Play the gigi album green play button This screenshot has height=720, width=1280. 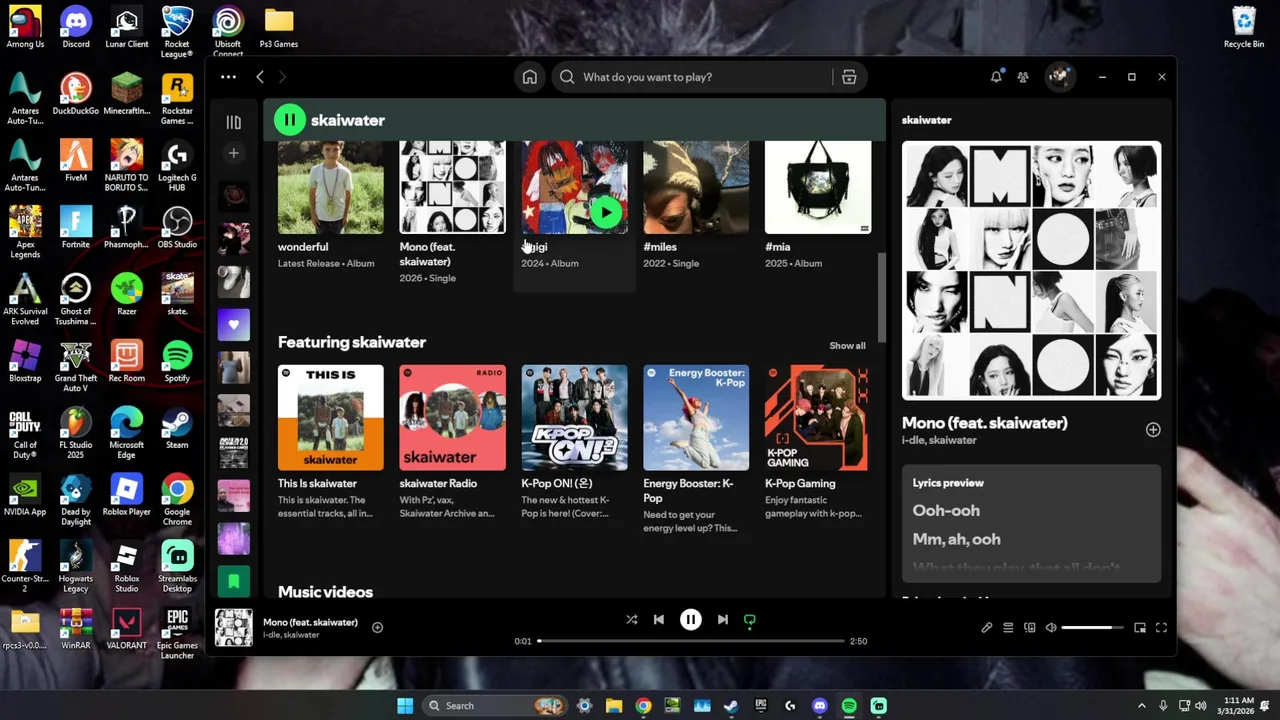click(606, 212)
